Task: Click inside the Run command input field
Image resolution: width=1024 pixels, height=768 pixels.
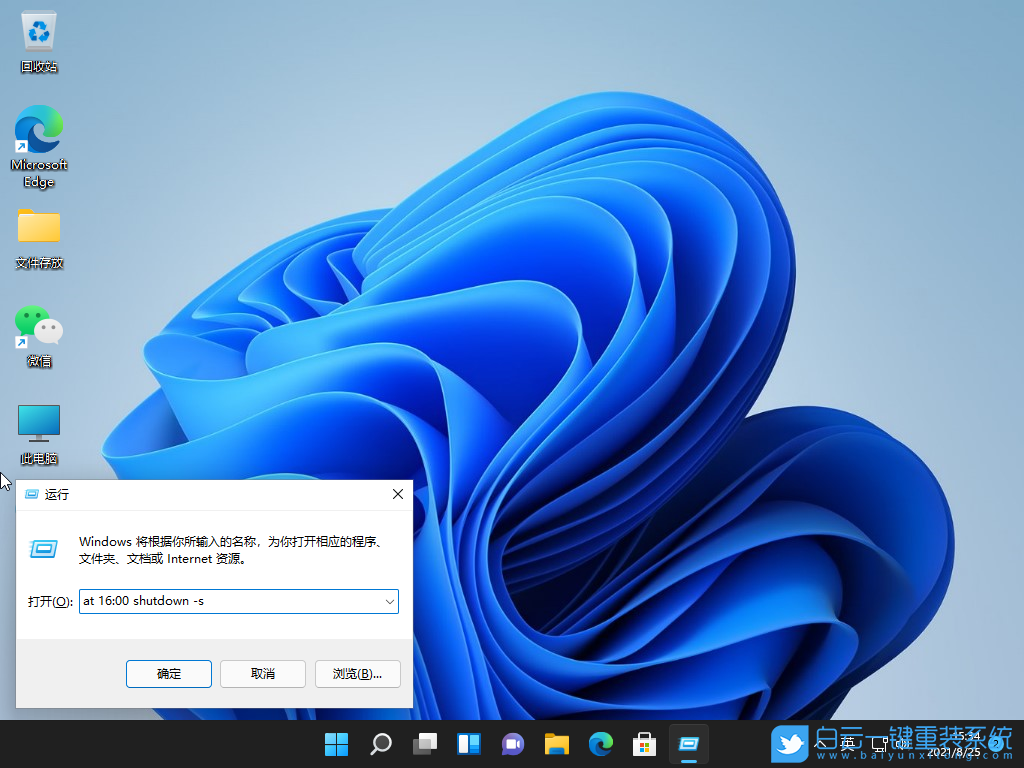Action: point(230,601)
